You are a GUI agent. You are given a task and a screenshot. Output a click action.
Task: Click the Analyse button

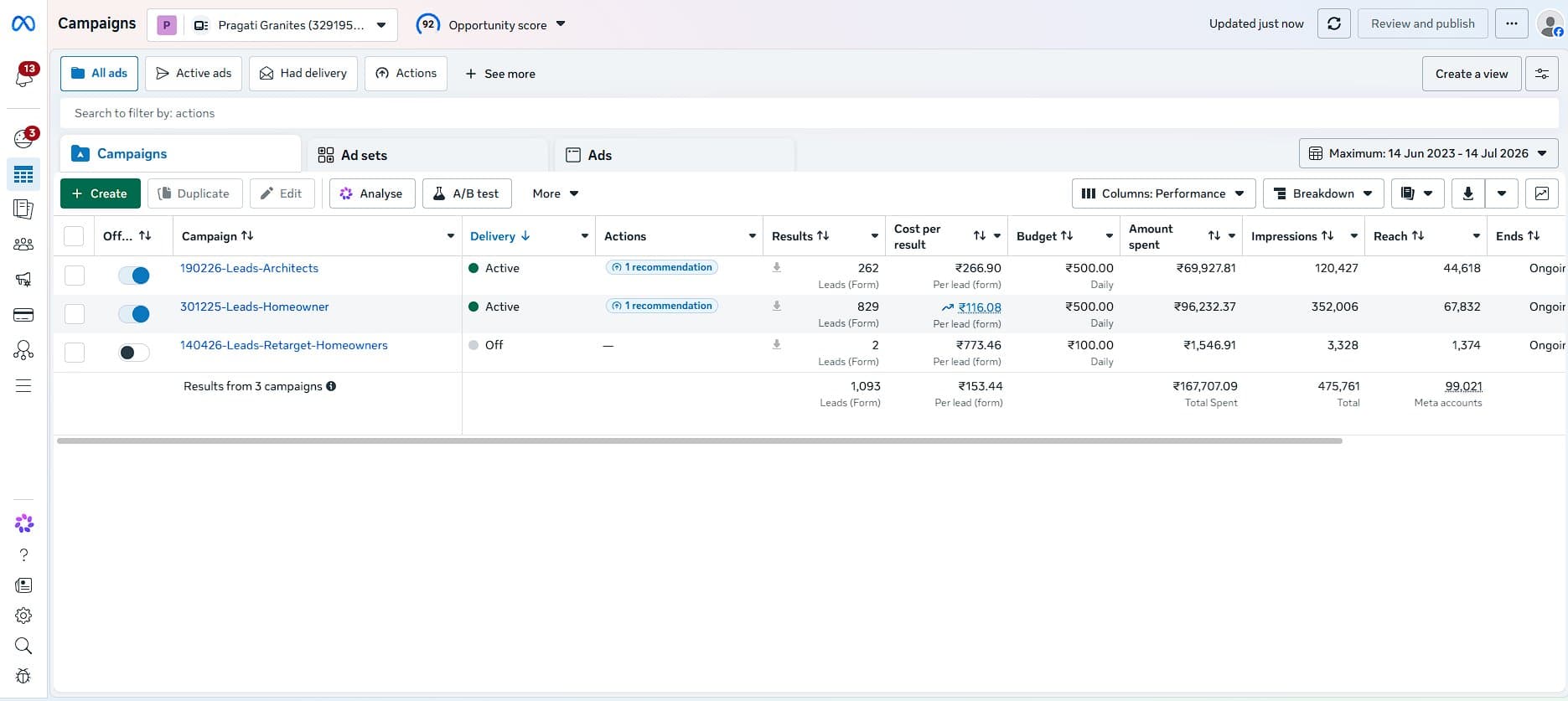pyautogui.click(x=372, y=193)
